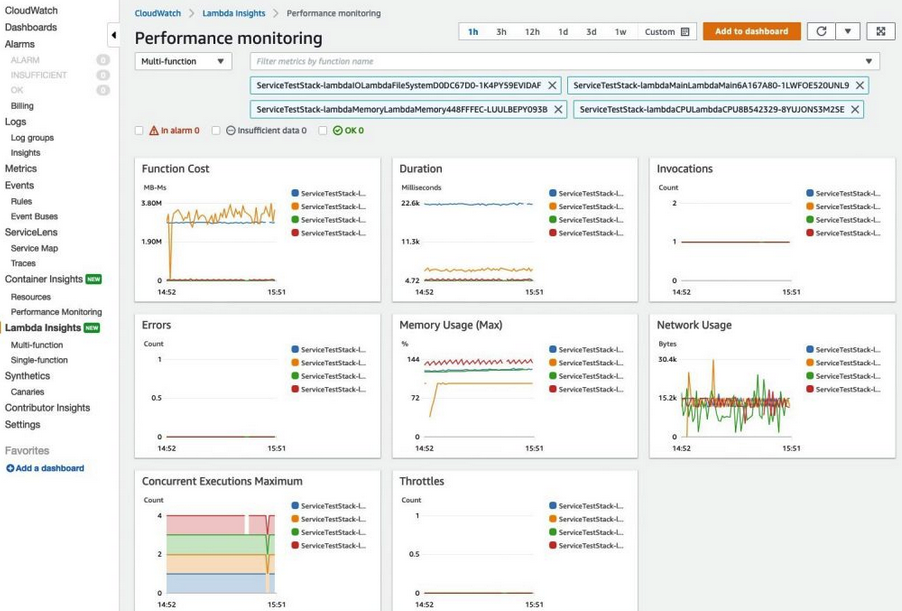902x611 pixels.
Task: Open ServiceLens in the sidebar
Action: click(31, 232)
